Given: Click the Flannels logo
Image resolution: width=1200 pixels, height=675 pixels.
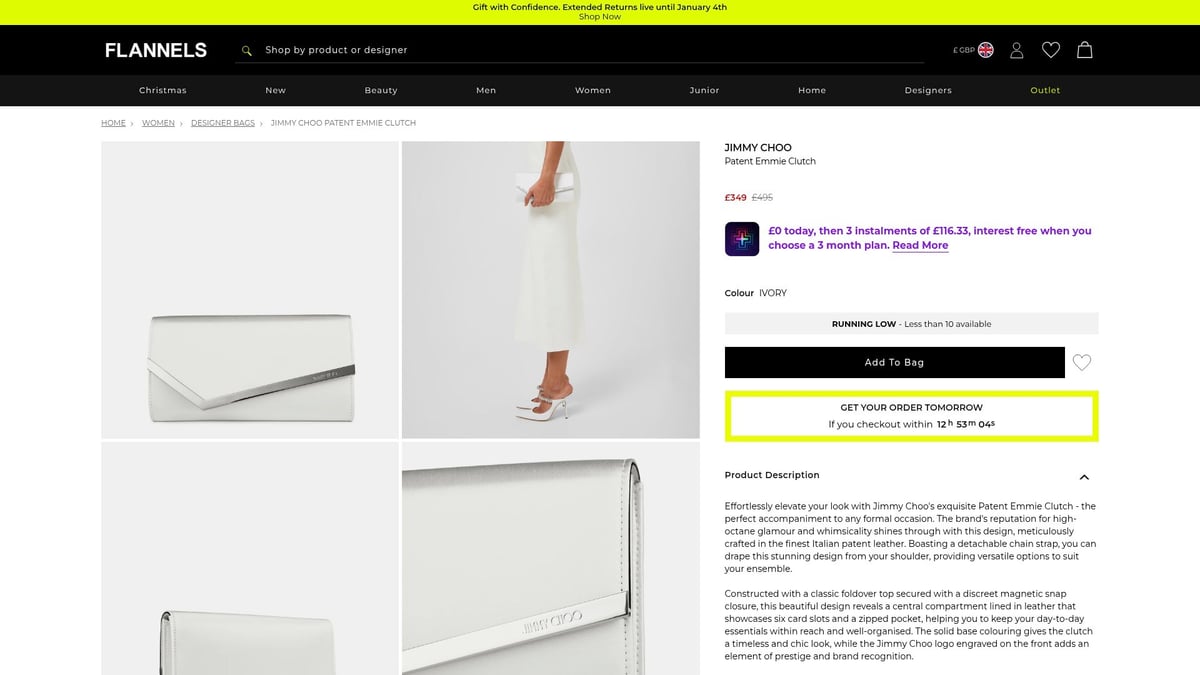Looking at the screenshot, I should tap(156, 50).
